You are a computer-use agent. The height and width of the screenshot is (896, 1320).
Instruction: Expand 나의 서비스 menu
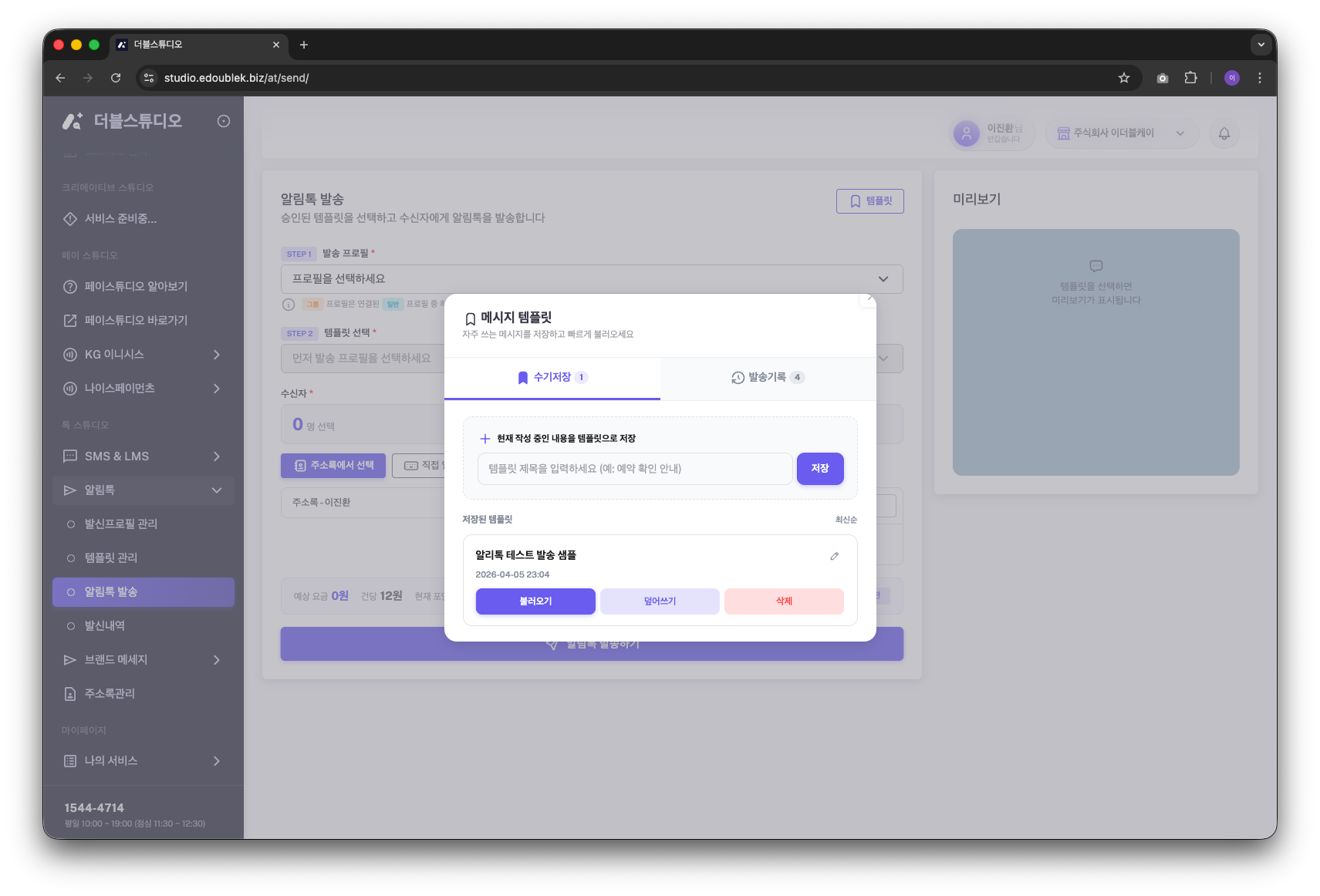point(143,761)
